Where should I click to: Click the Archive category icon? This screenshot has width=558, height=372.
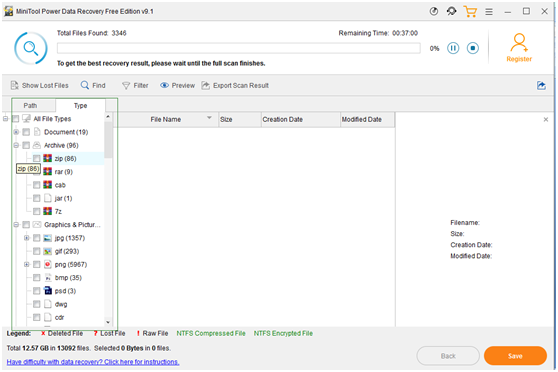37,145
